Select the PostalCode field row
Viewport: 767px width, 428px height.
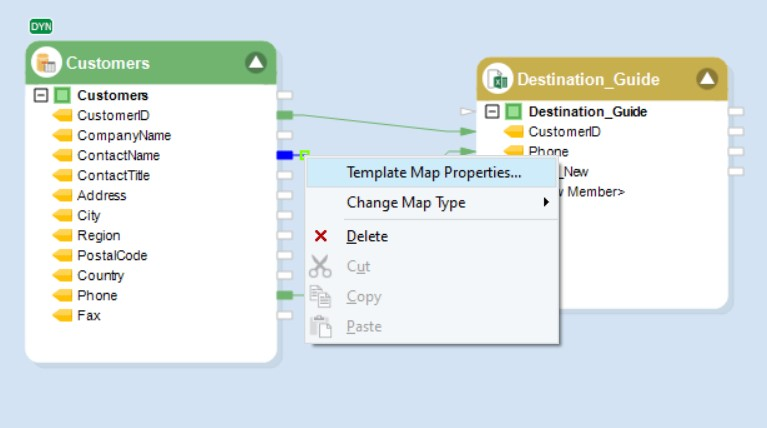click(112, 255)
